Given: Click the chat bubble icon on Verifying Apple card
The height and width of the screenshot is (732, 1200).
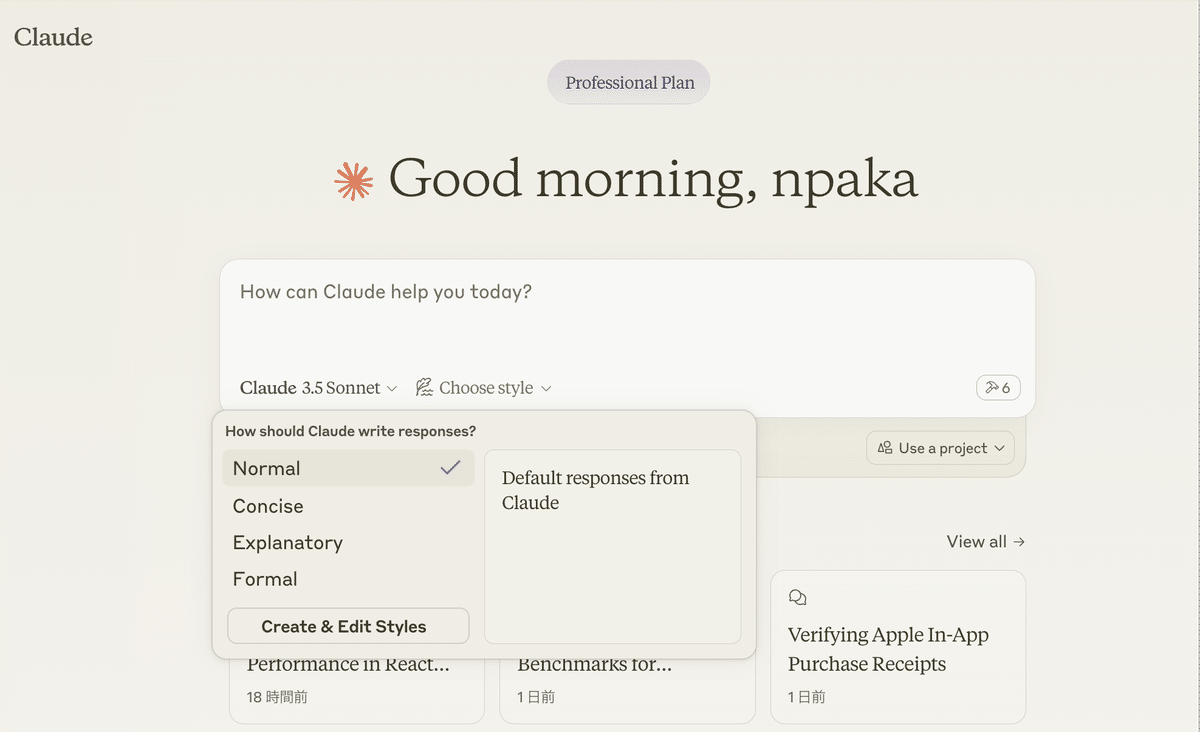Looking at the screenshot, I should point(797,597).
